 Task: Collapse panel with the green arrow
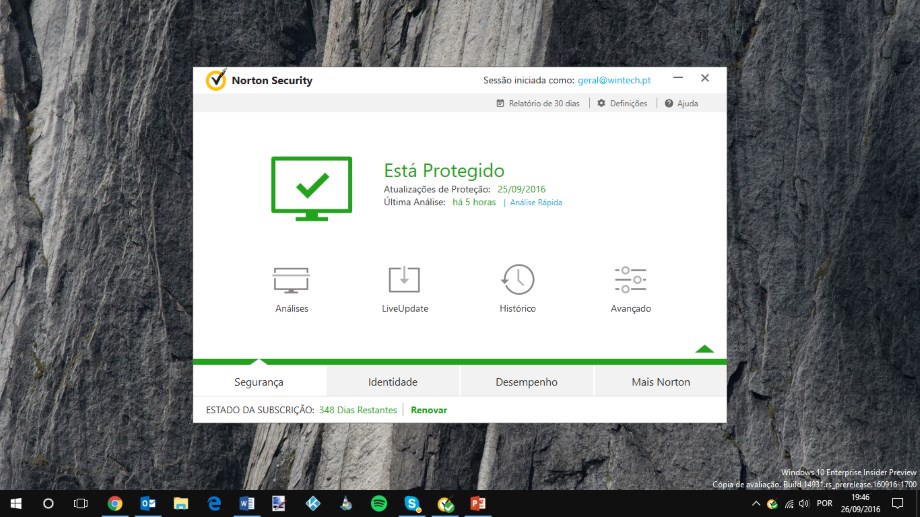(x=704, y=349)
